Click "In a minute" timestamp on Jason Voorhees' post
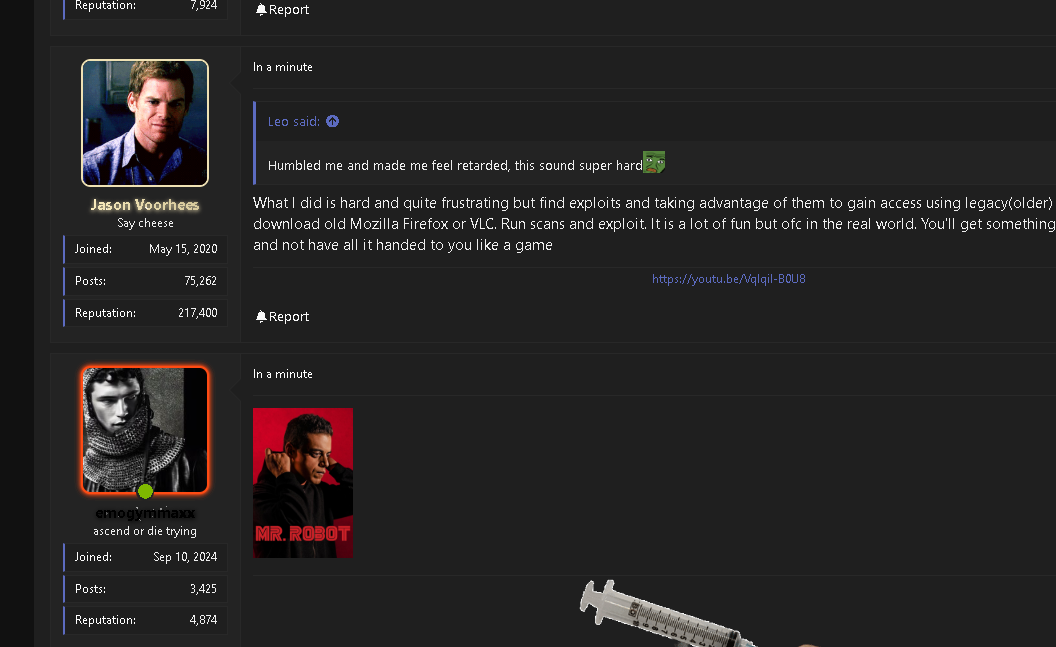Screen dimensions: 1056x647 (283, 67)
